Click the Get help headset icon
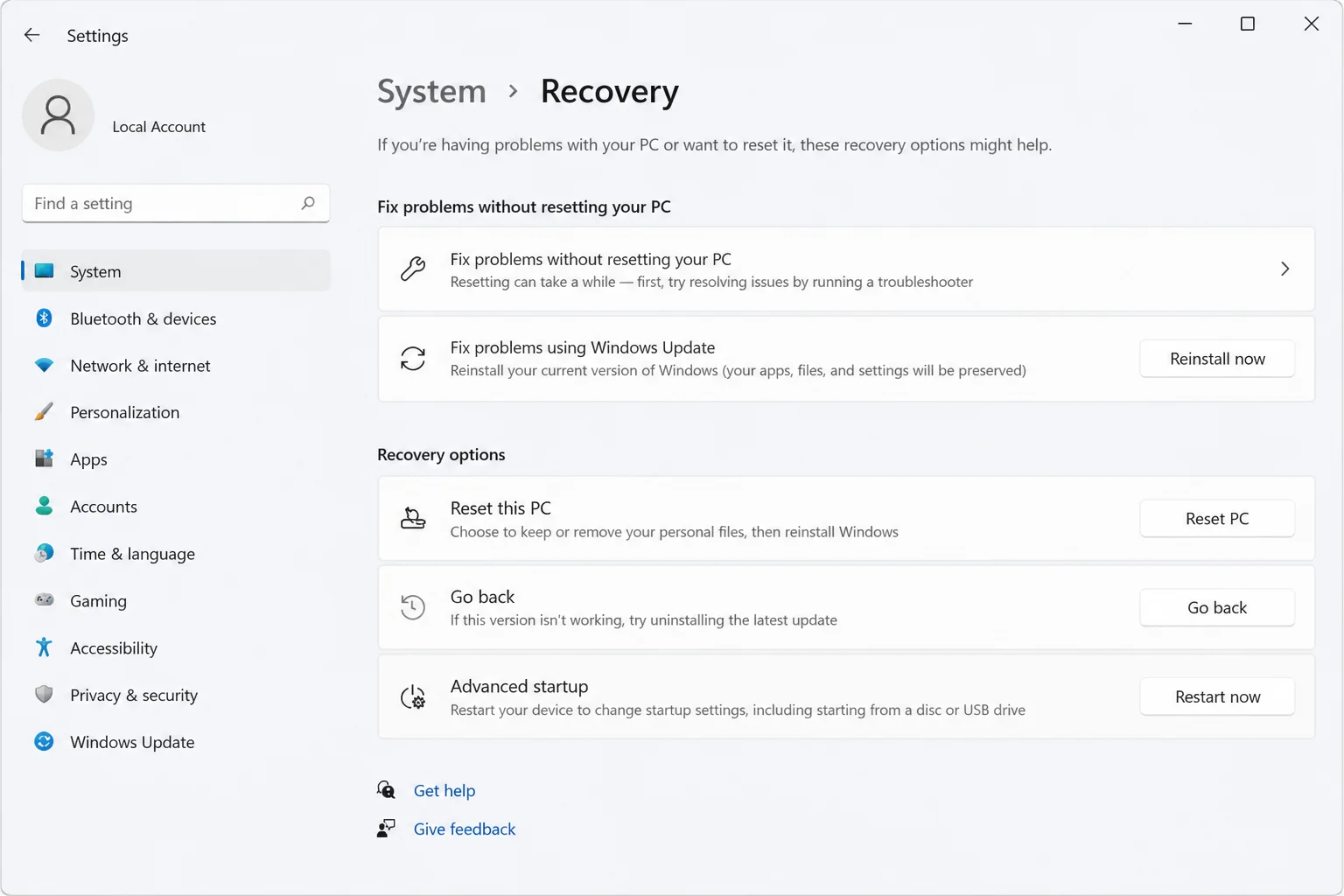Screen dimensions: 1344x896 386,790
